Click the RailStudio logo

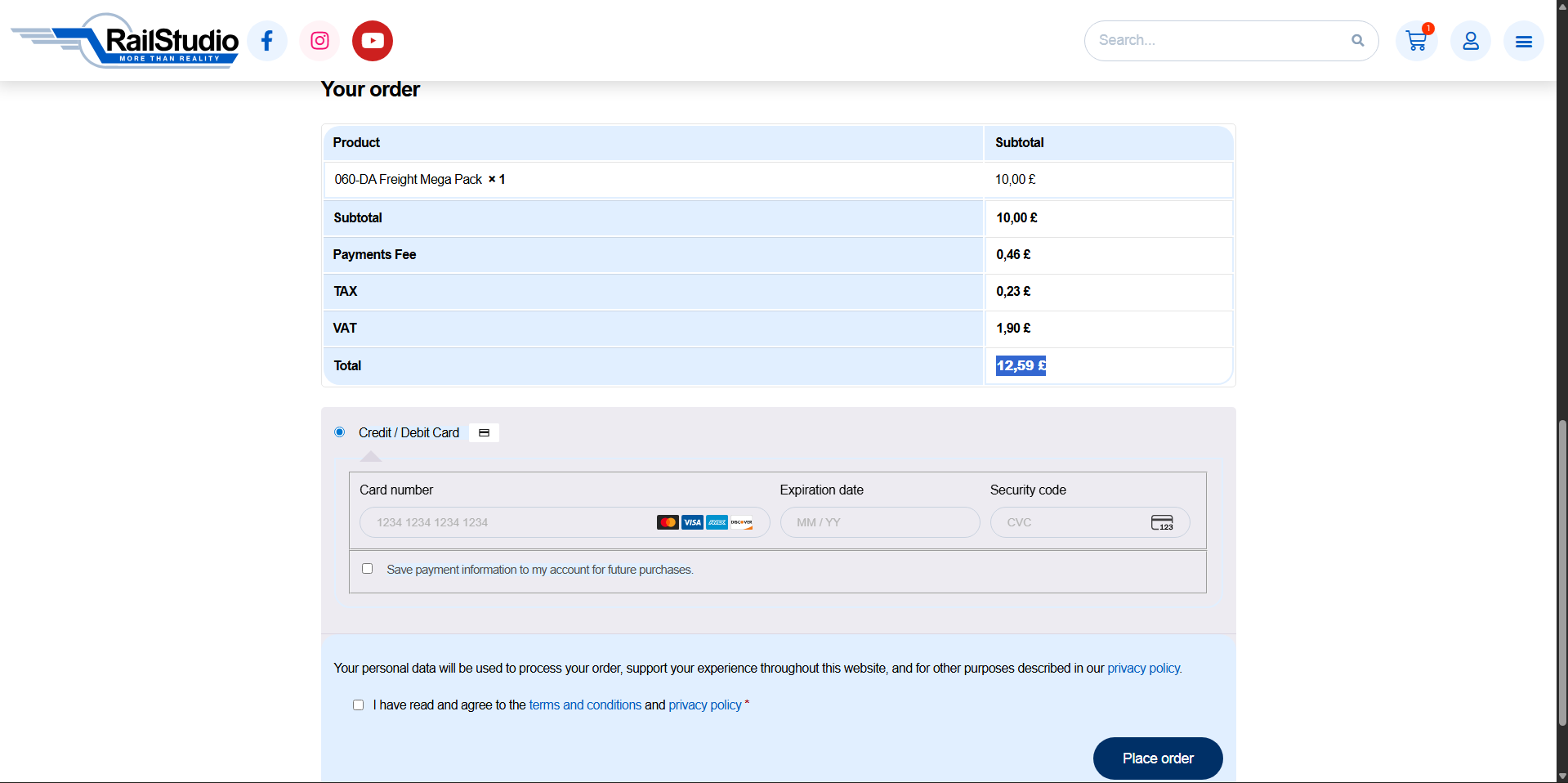click(125, 41)
